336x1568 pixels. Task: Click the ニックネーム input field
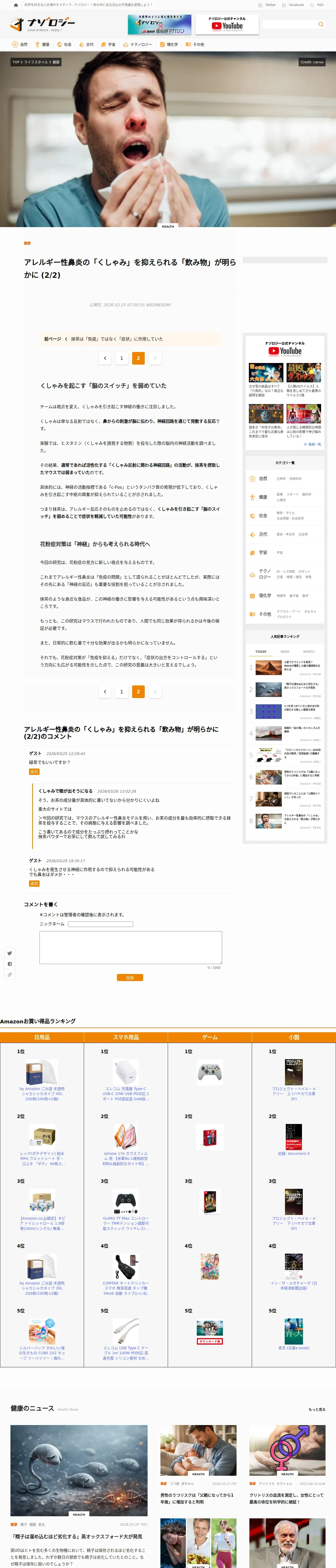point(101,924)
